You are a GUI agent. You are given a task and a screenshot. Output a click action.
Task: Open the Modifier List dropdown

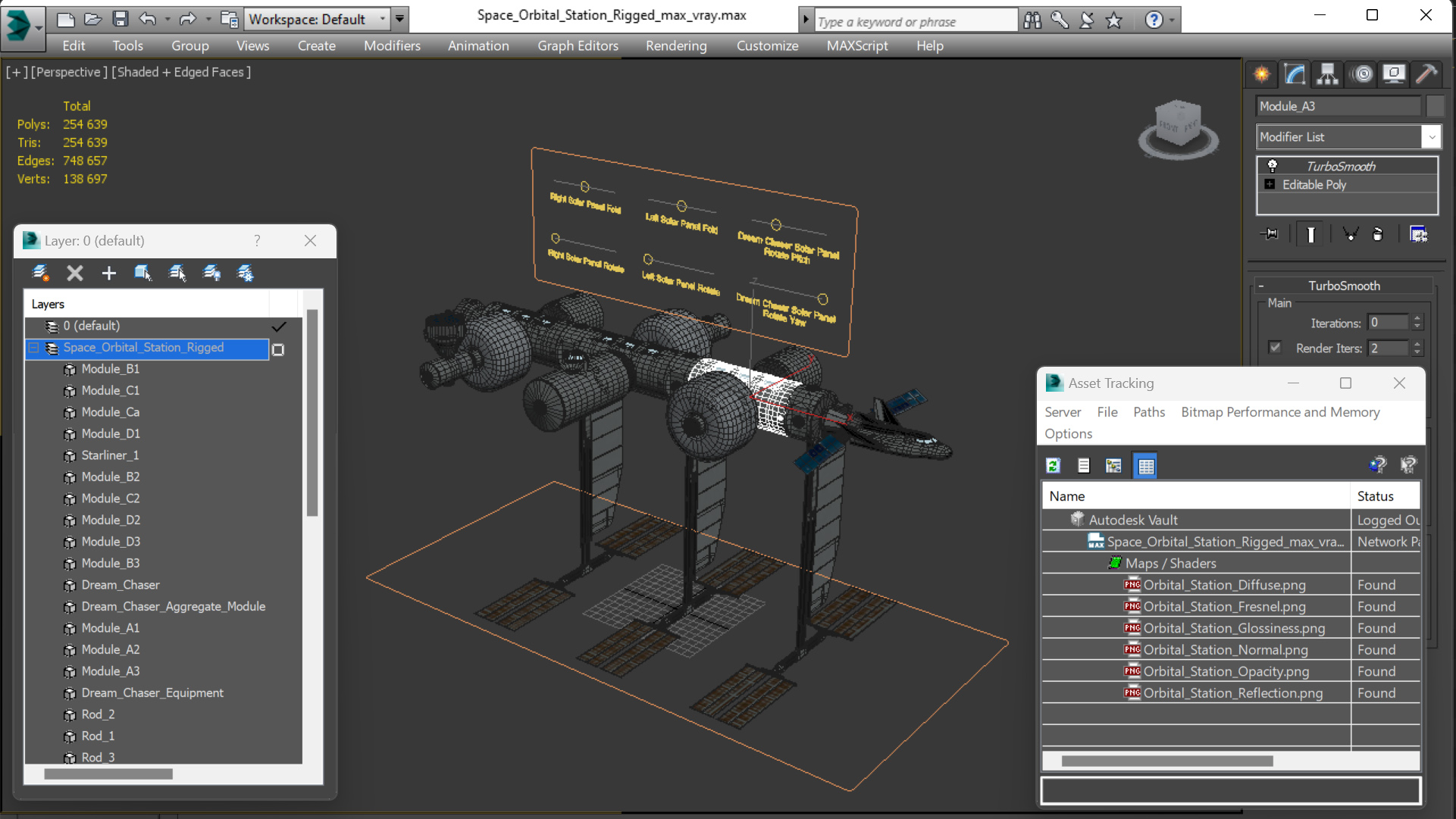1431,137
